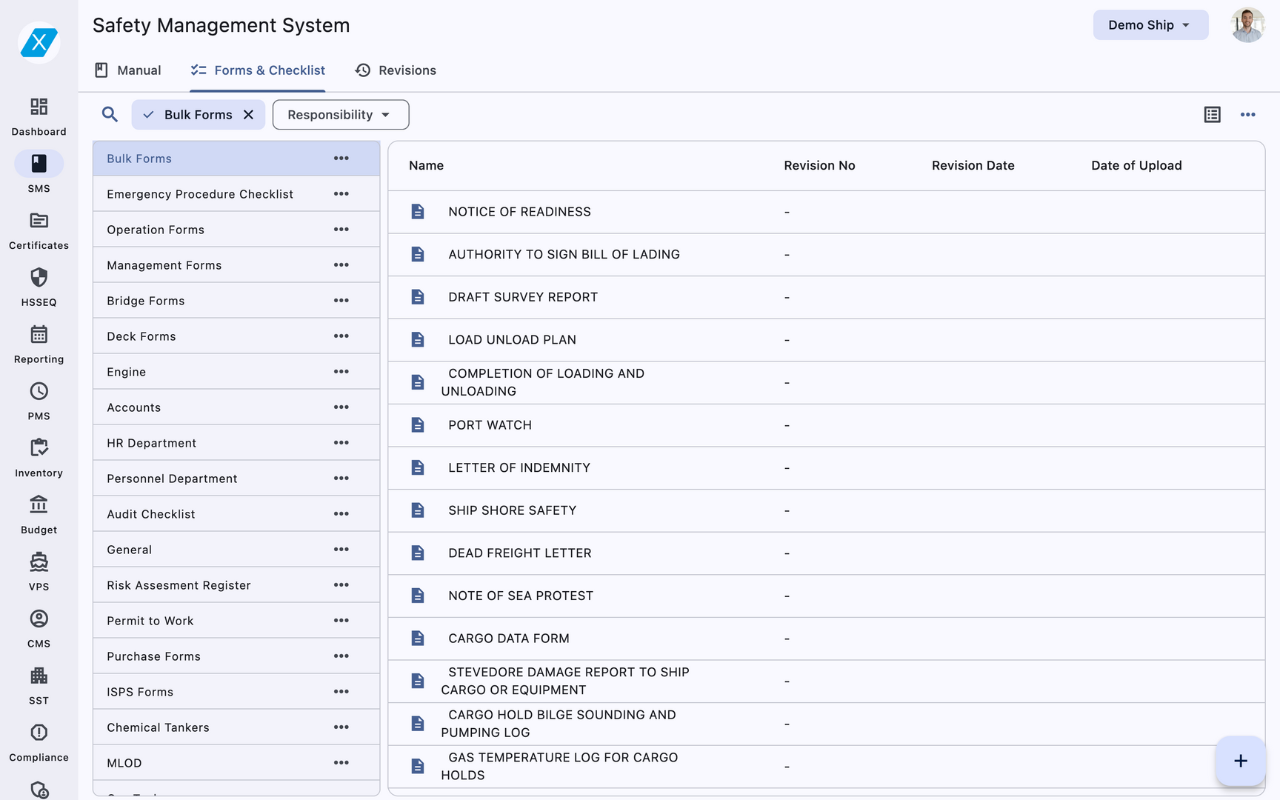Open NOTICE OF READINESS form
1280x800 pixels.
pos(519,212)
